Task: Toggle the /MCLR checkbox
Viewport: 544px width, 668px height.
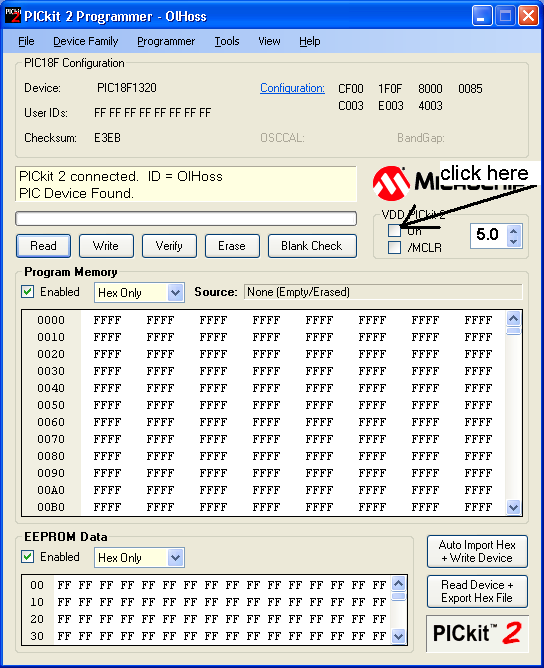Action: (394, 248)
